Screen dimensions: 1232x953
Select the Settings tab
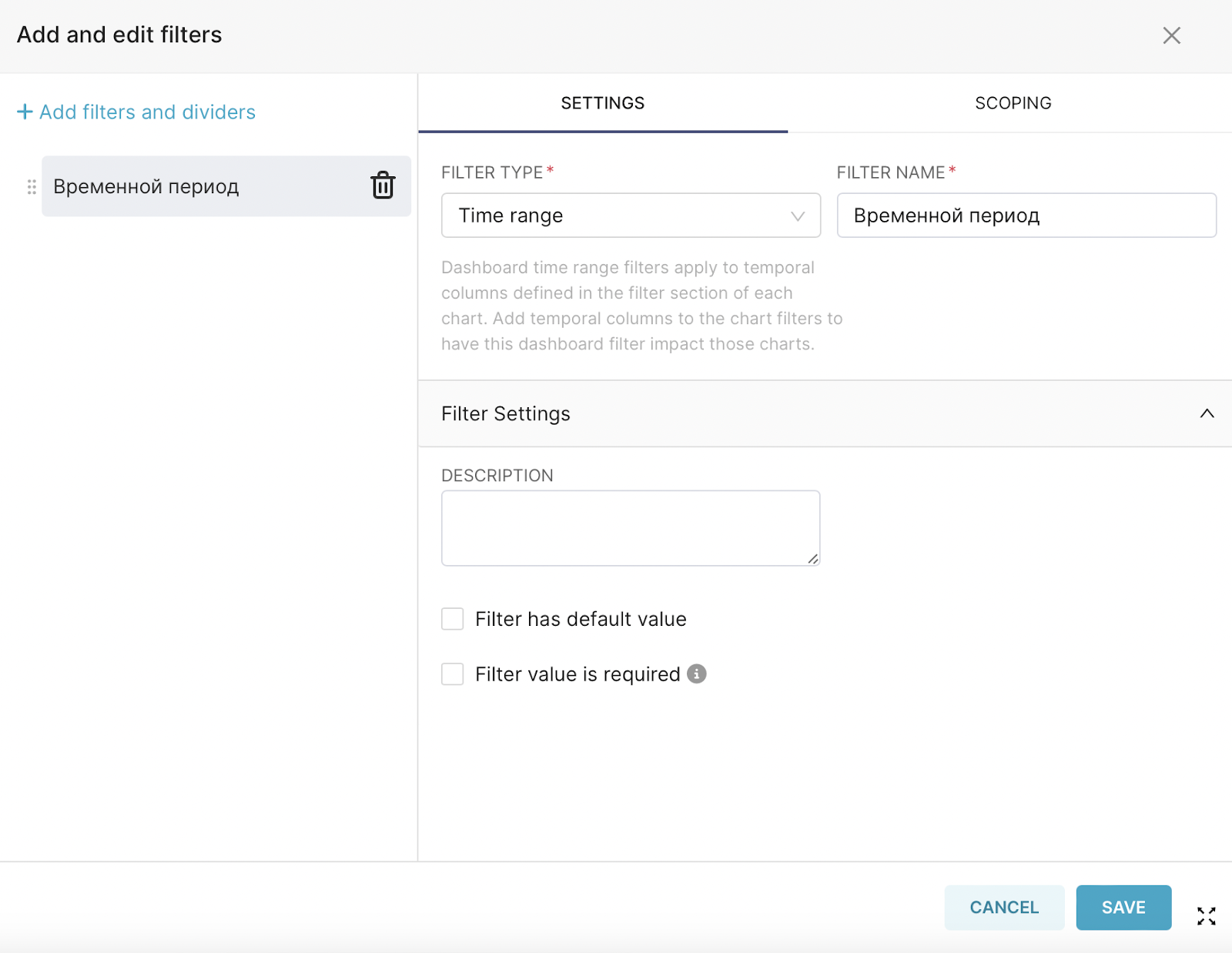[602, 103]
